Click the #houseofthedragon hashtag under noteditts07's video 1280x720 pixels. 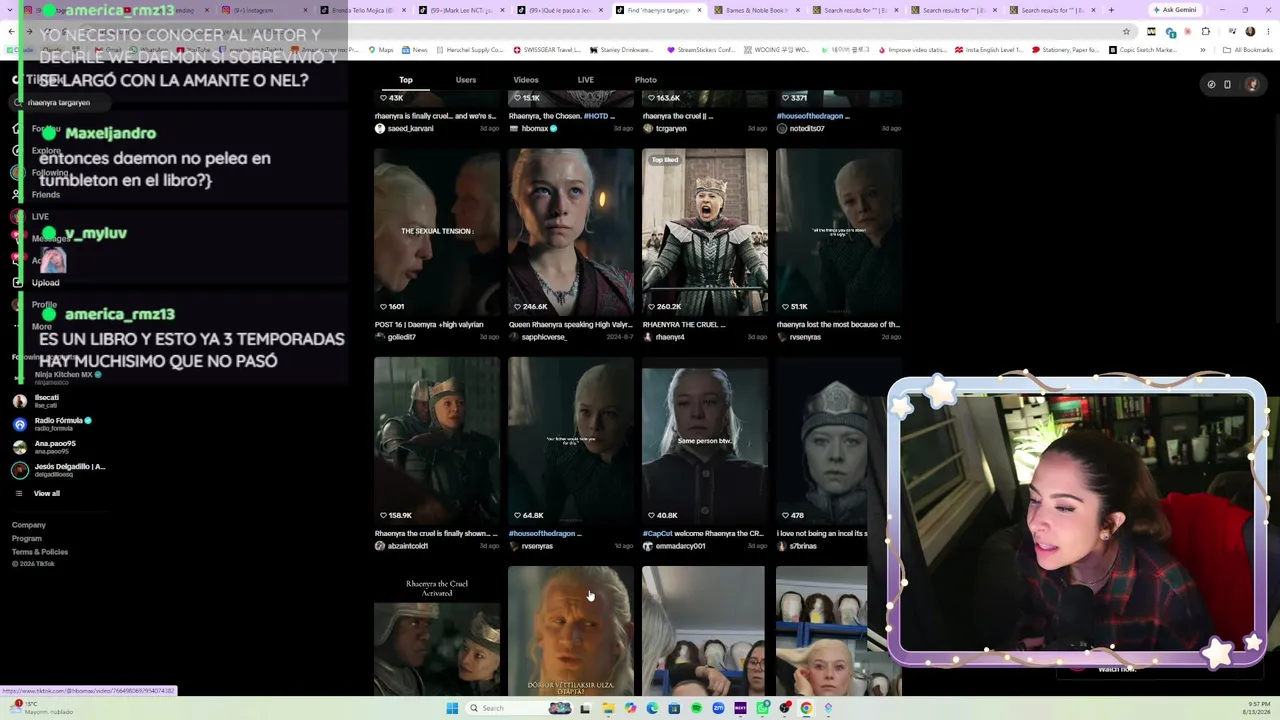[809, 116]
